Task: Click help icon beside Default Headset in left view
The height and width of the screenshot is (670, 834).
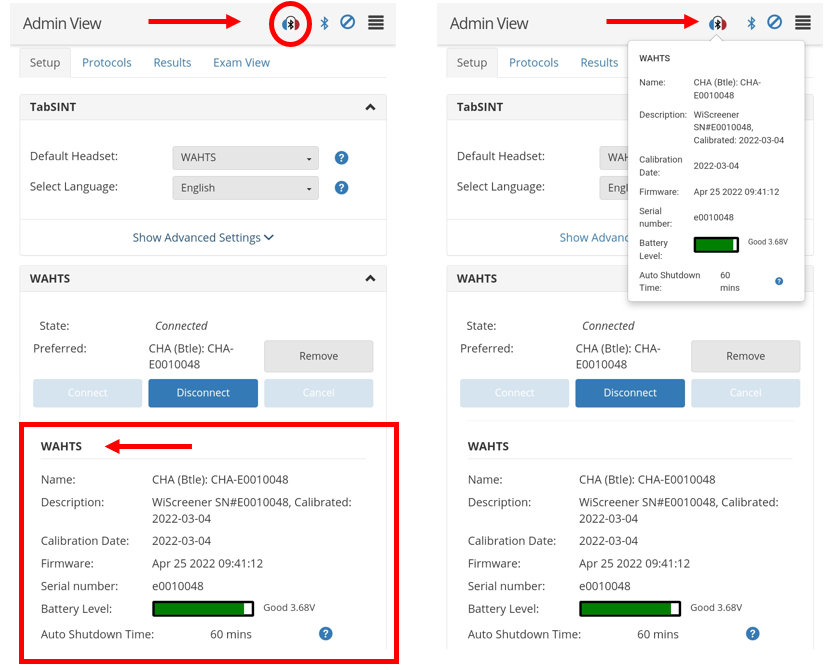Action: (x=341, y=158)
